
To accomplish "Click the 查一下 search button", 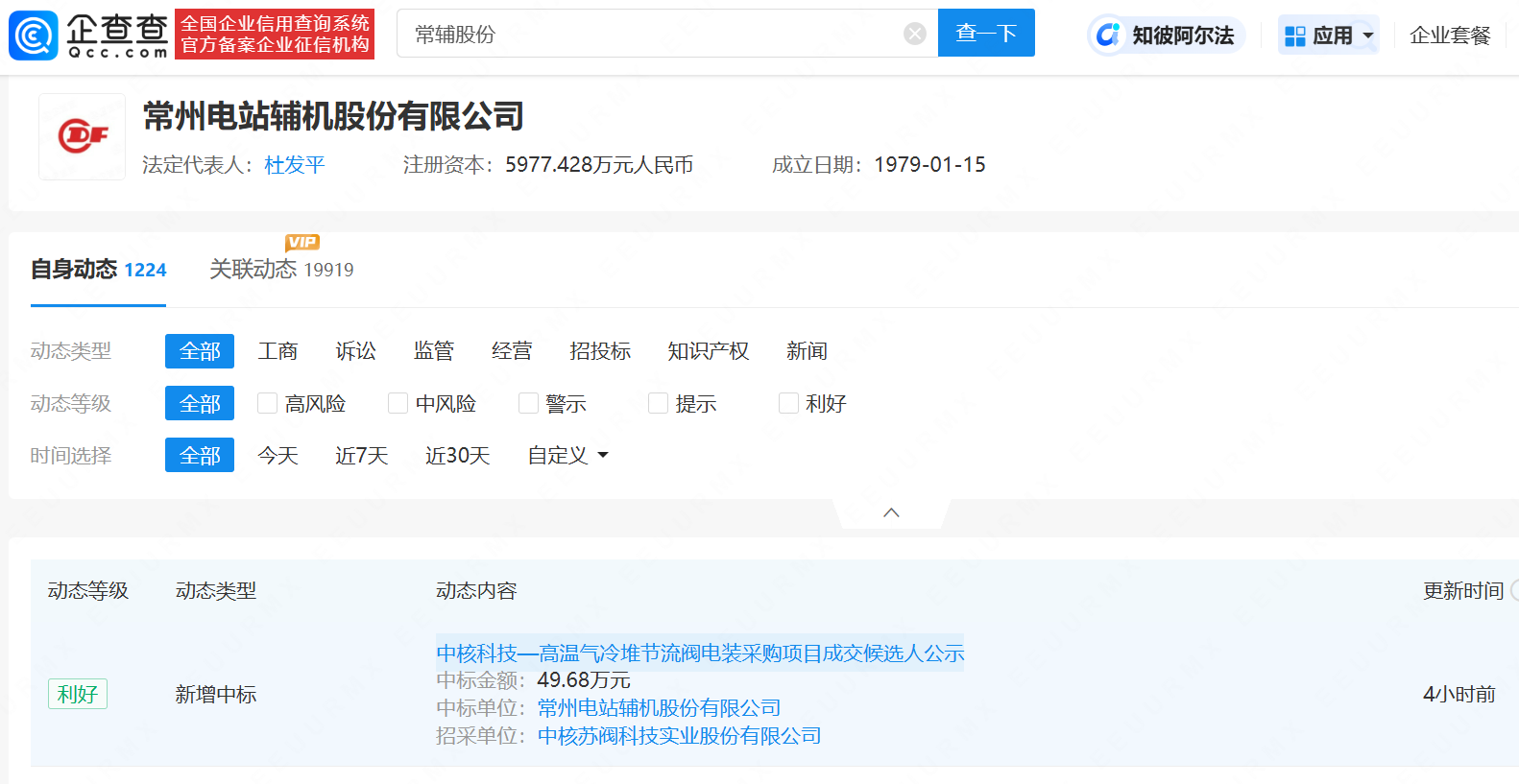I will [x=986, y=33].
